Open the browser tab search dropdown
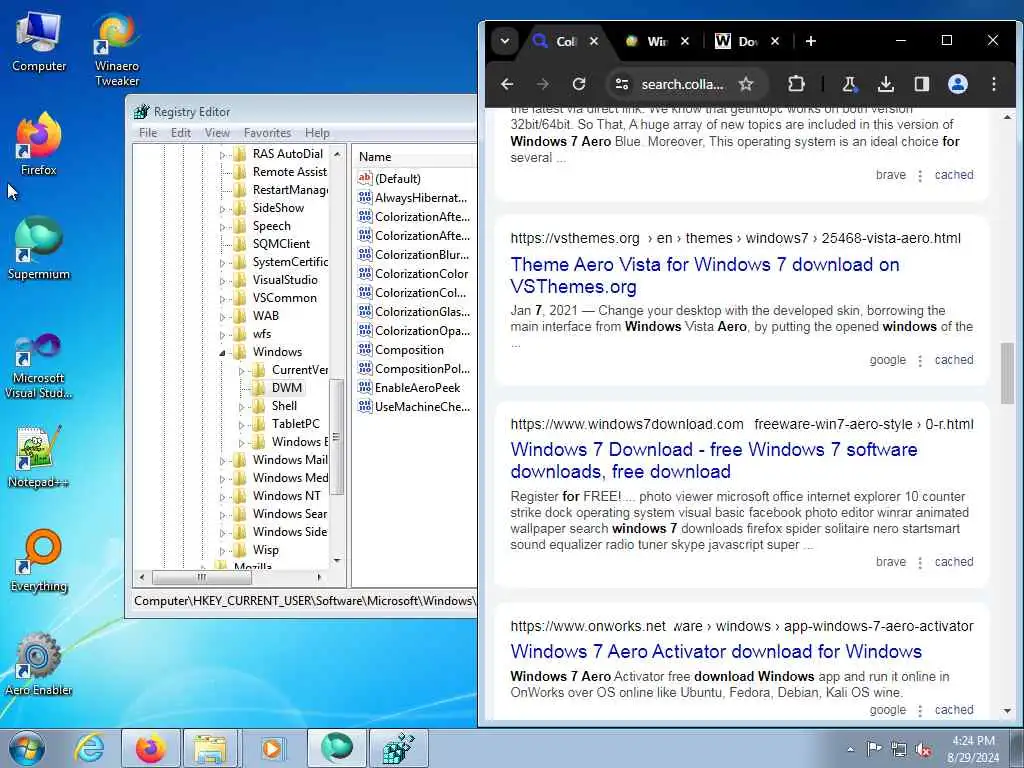 click(504, 41)
